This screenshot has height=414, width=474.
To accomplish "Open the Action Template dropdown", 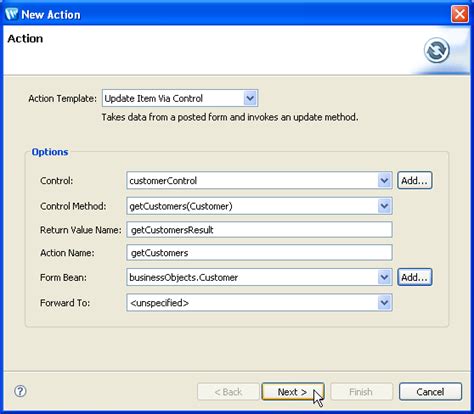I will 250,98.
